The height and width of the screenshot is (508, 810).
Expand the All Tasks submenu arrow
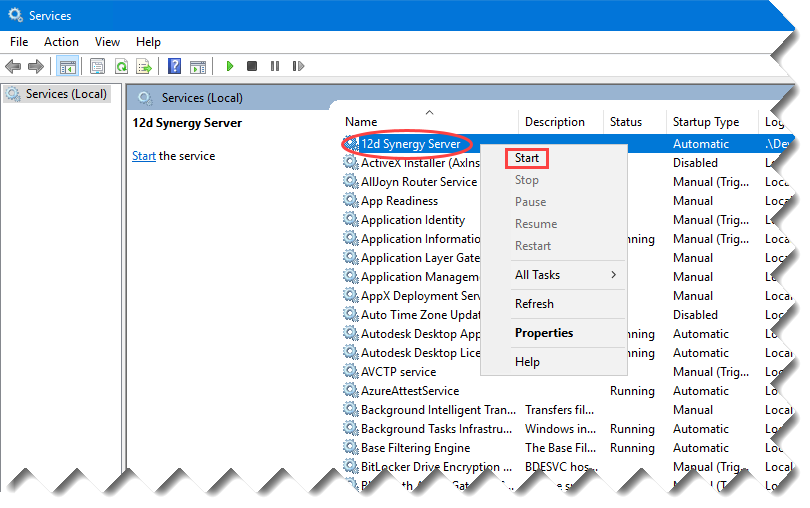click(614, 275)
